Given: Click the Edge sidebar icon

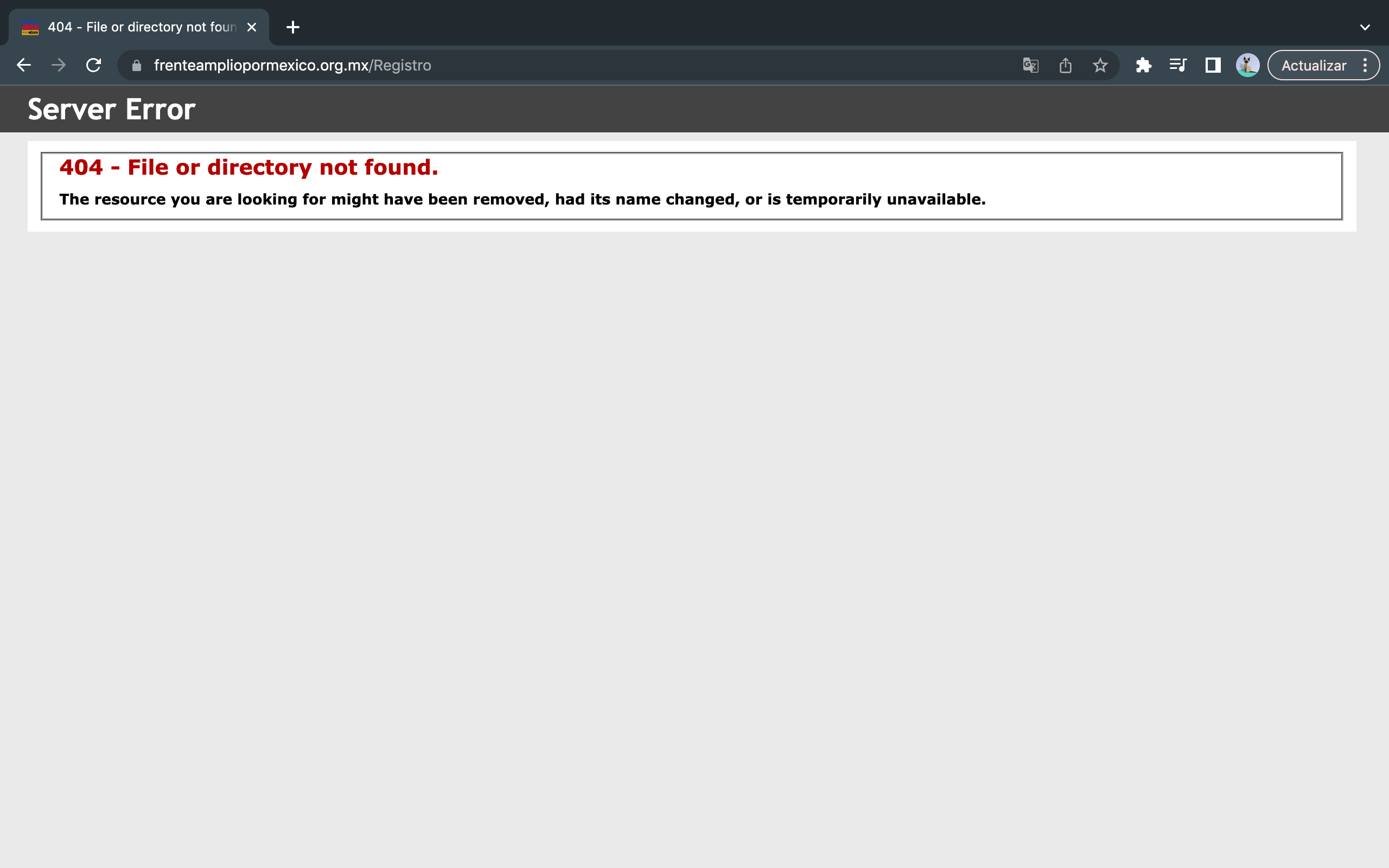Looking at the screenshot, I should coord(1211,65).
